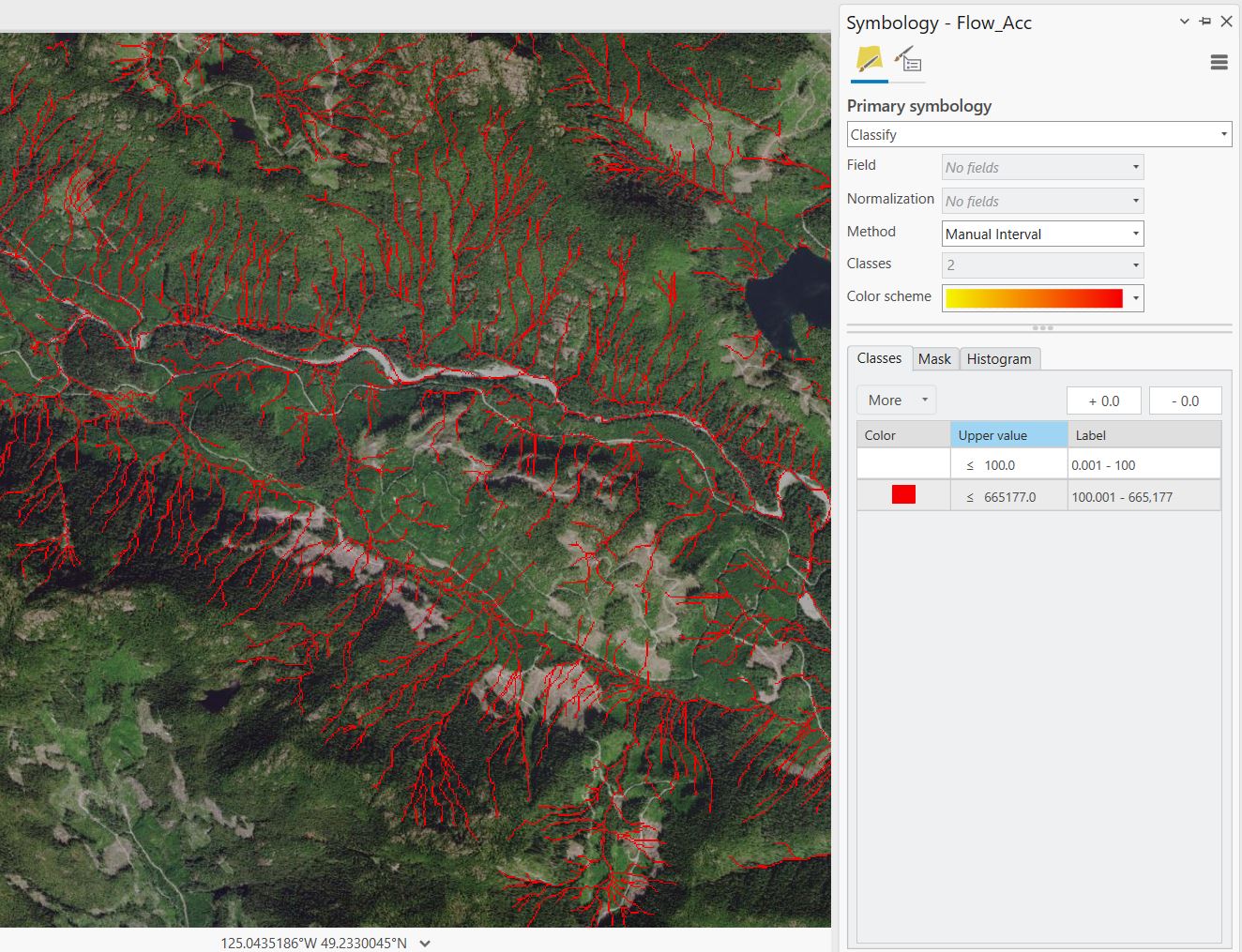Close the Symbology pane
This screenshot has width=1242, height=952.
1226,22
